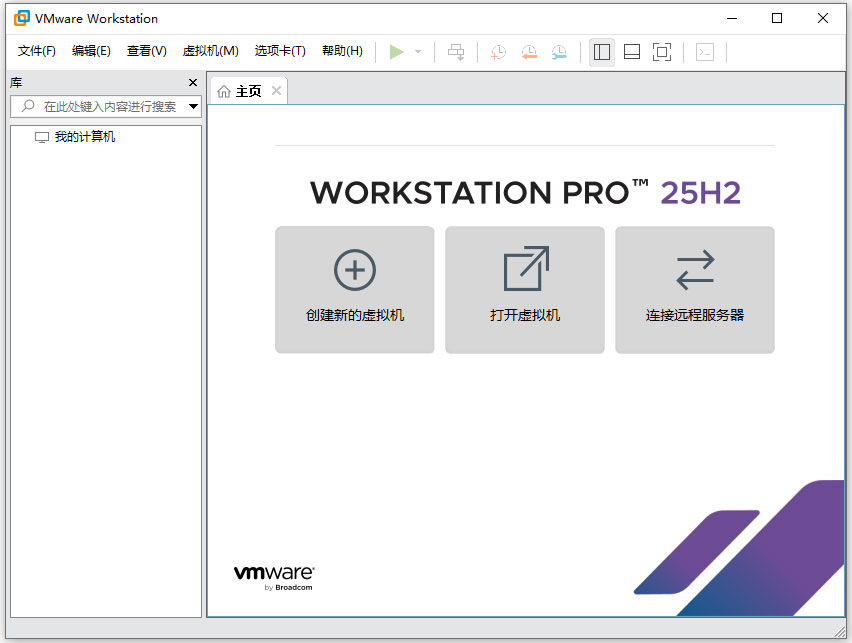Viewport: 852px width, 643px height.
Task: Open the snapshot manager icon
Action: pos(559,52)
